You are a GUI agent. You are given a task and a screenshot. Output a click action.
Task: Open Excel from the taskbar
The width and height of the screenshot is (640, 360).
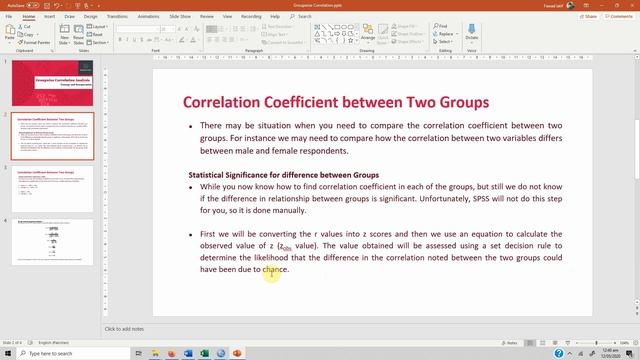coord(204,353)
